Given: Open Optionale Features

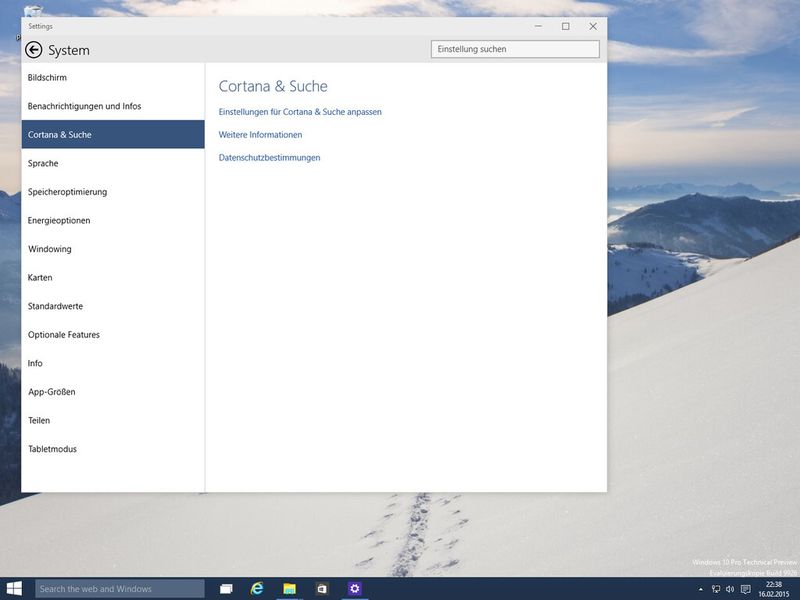Looking at the screenshot, I should (113, 335).
